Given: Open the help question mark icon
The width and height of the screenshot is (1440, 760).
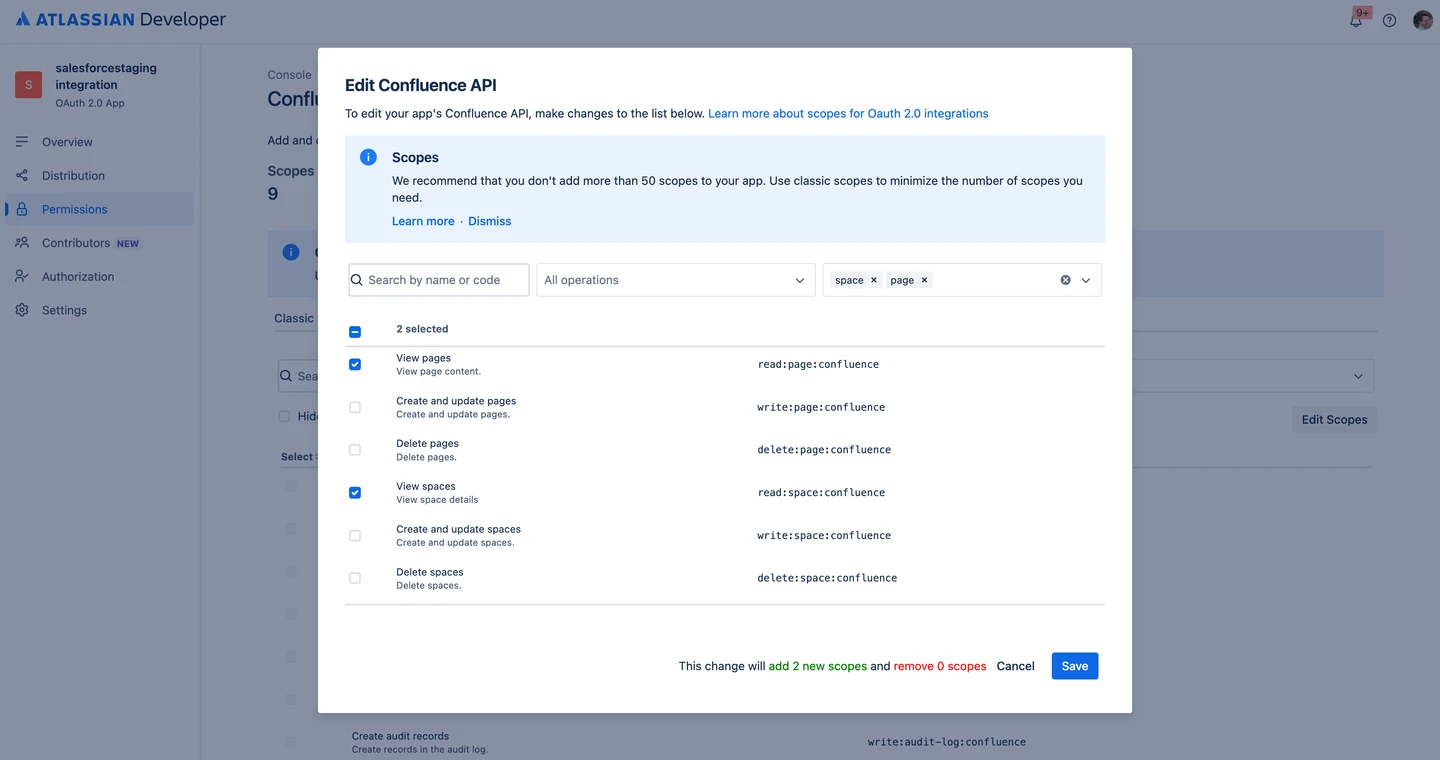Looking at the screenshot, I should (x=1389, y=20).
